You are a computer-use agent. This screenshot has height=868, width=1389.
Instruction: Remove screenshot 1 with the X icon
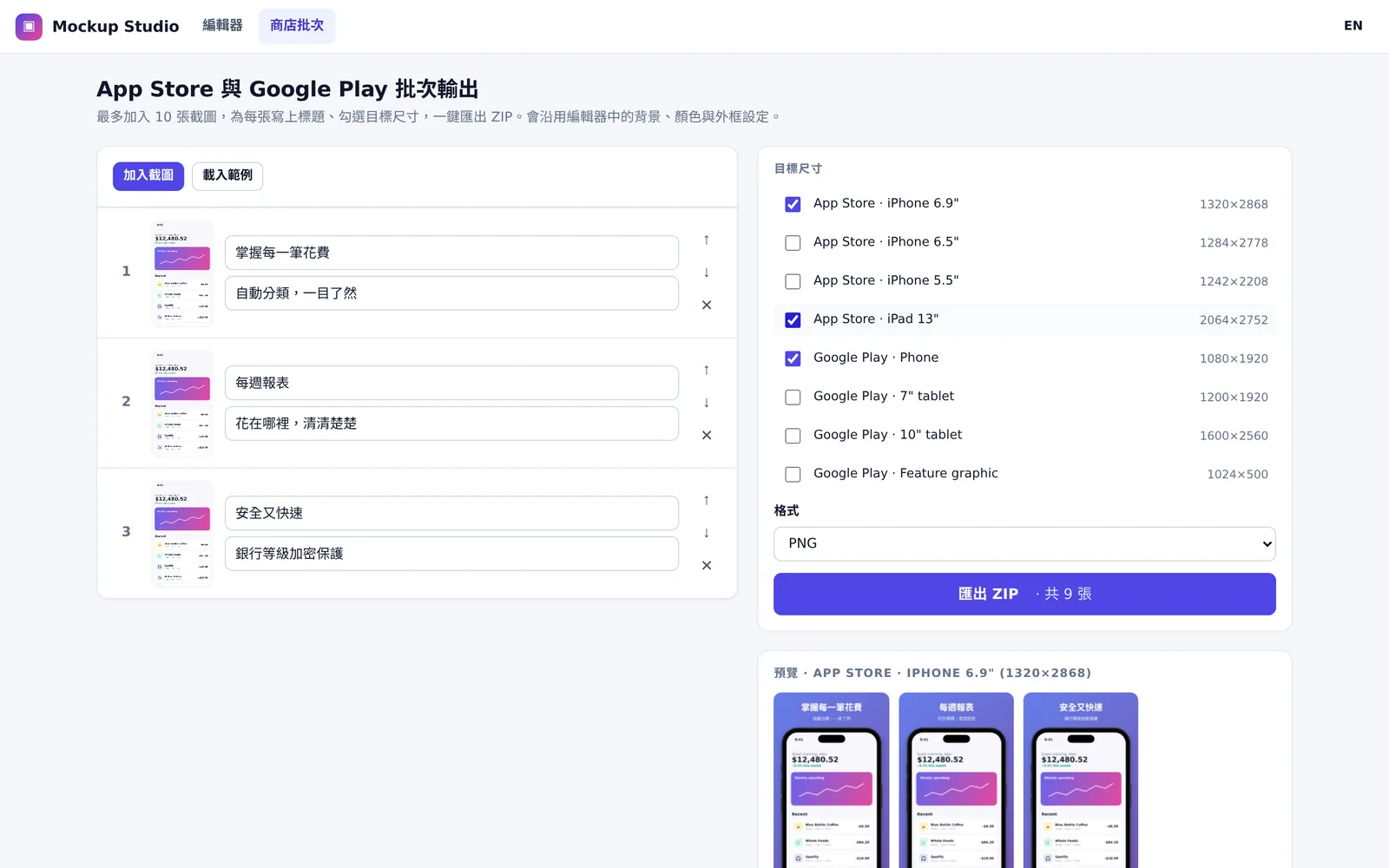tap(707, 305)
